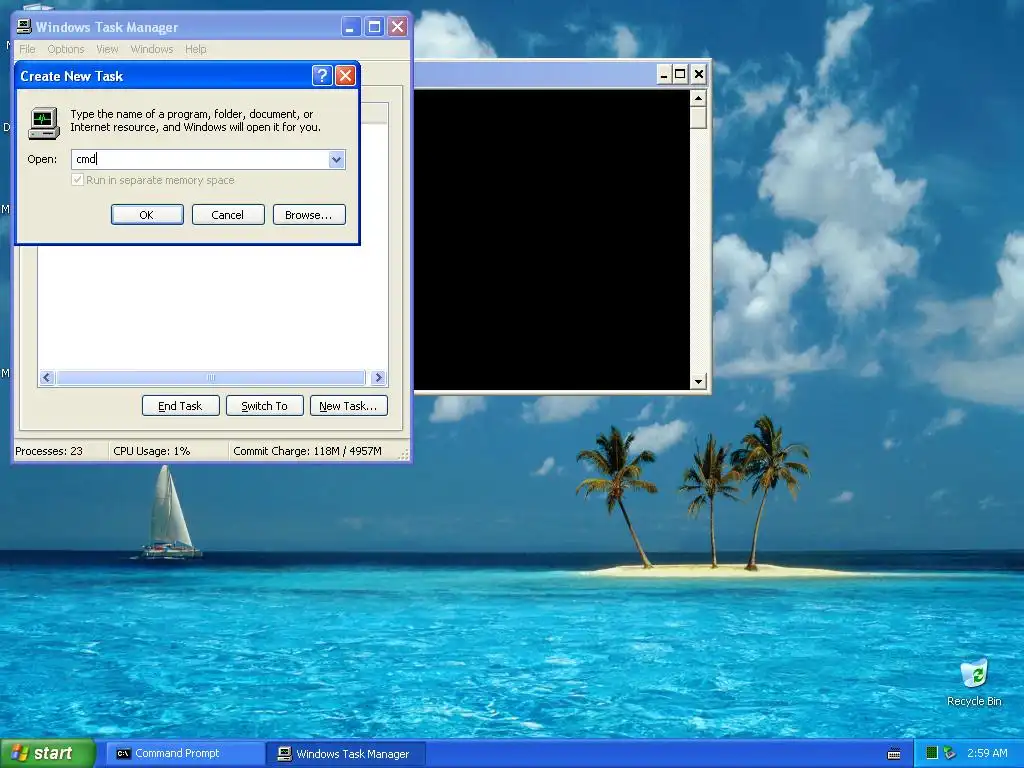Click the green CPU usage tray icon
Screen dimensions: 1024x768
coord(932,753)
